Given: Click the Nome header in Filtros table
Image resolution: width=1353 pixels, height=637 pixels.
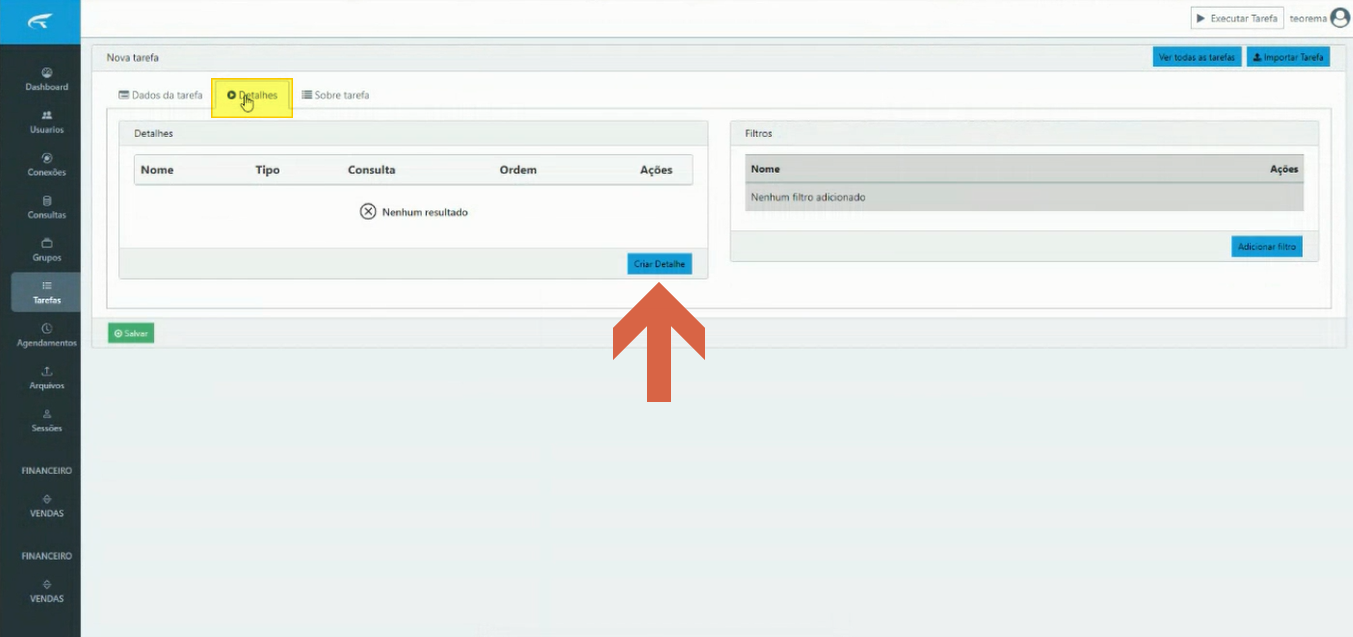Looking at the screenshot, I should 765,169.
